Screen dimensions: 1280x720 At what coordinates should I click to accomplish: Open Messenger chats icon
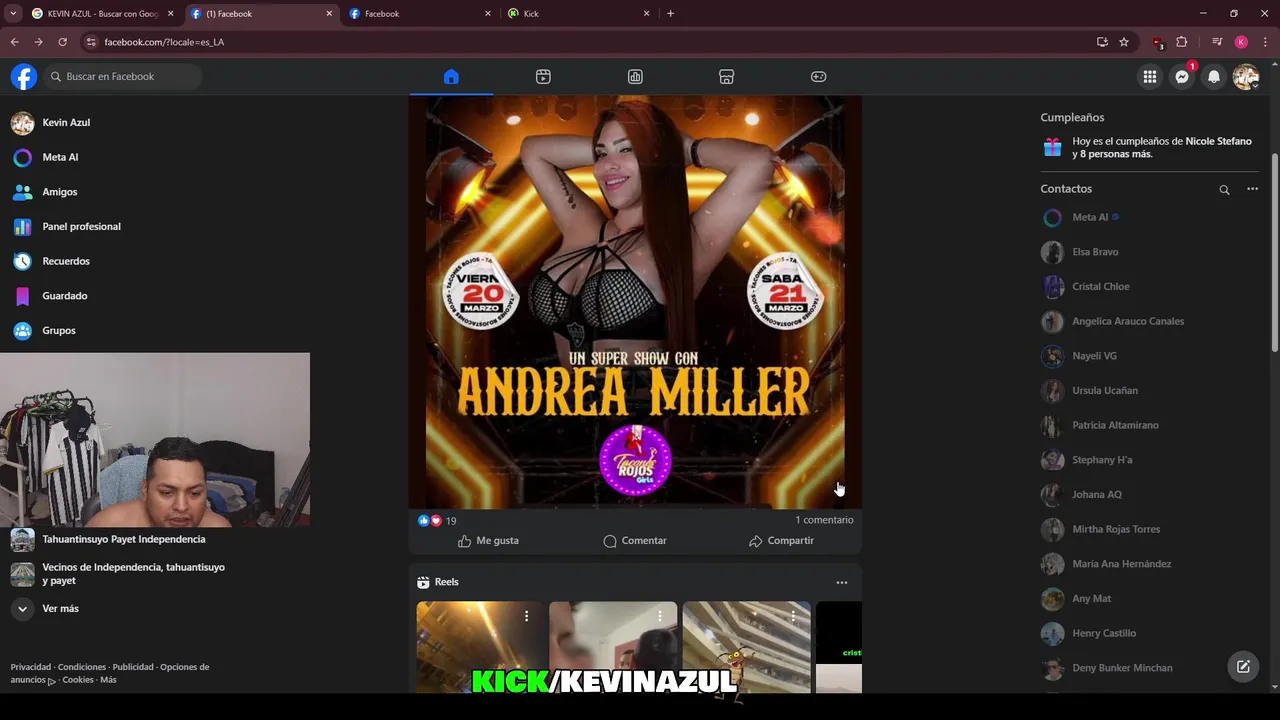[1182, 77]
